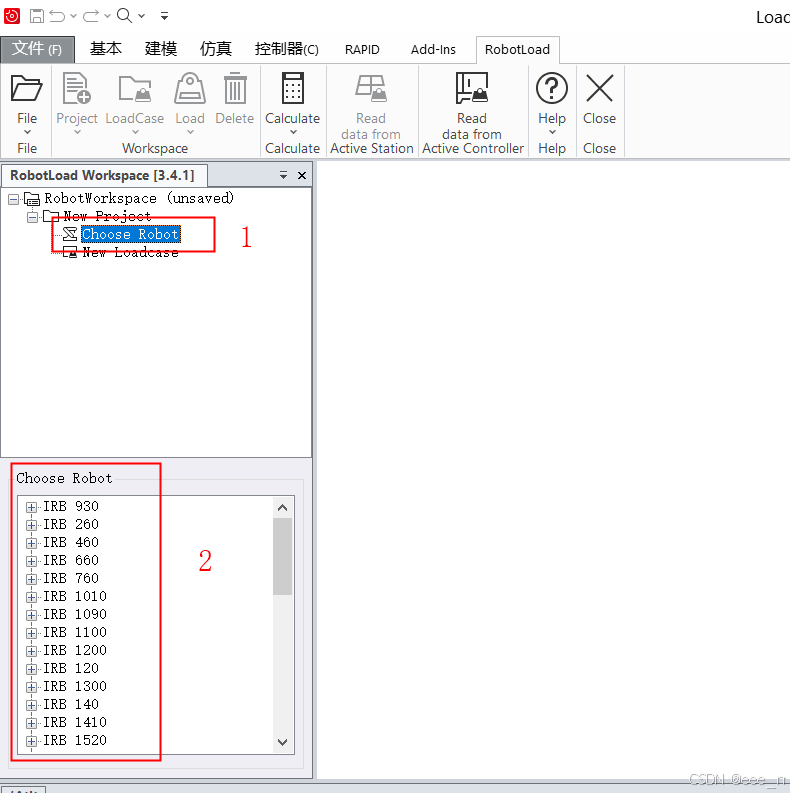Save using the quick access floppy icon

pos(36,16)
